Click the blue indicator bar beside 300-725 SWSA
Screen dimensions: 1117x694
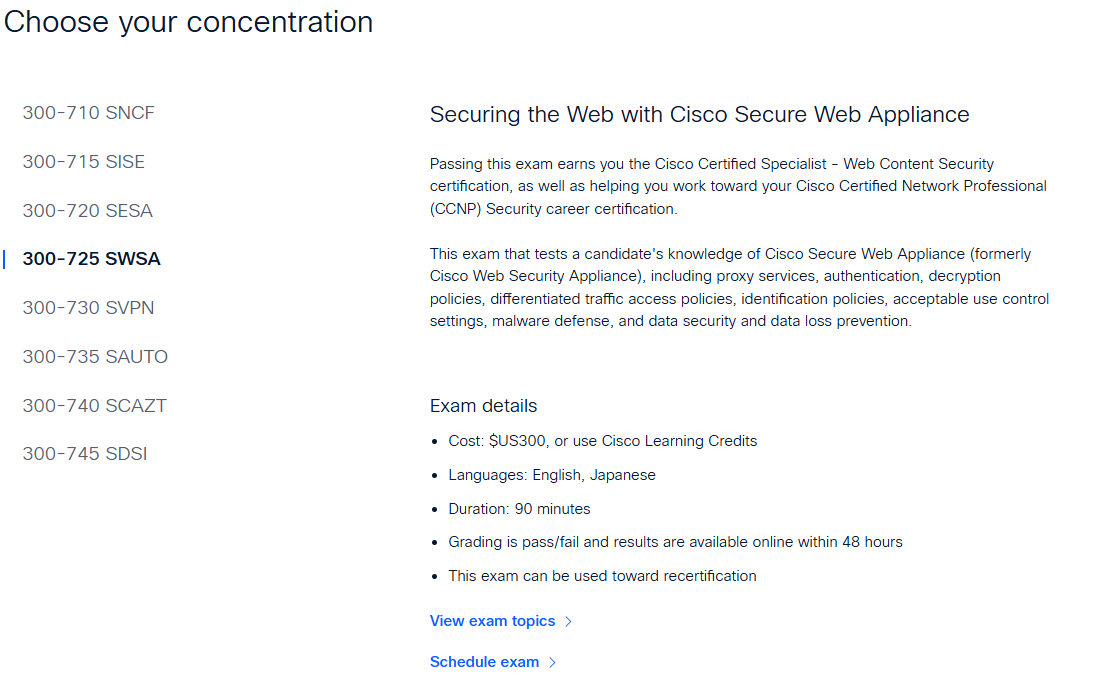[4, 258]
